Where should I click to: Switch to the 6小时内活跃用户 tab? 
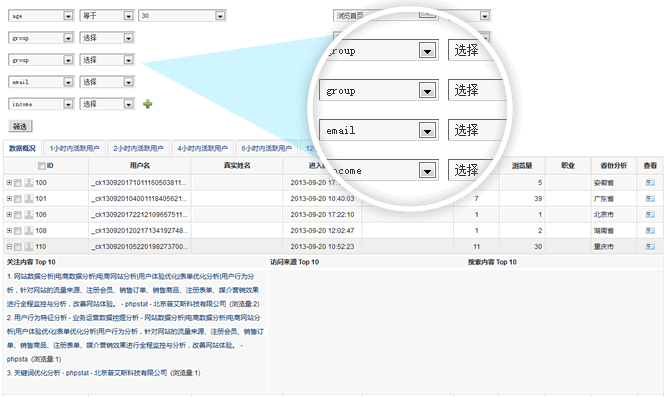pos(266,148)
